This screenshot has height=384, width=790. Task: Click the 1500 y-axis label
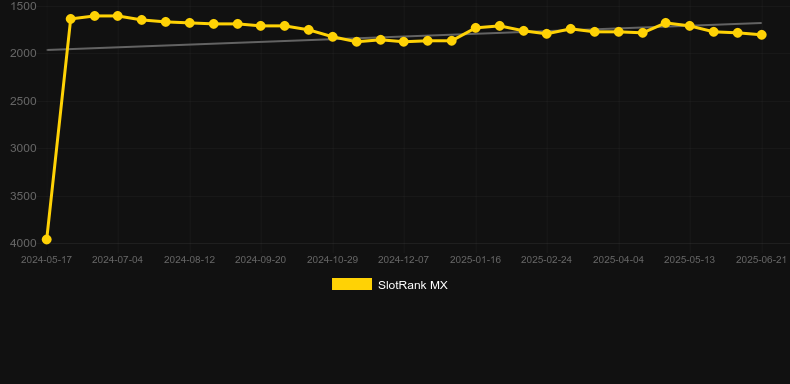[x=23, y=6]
